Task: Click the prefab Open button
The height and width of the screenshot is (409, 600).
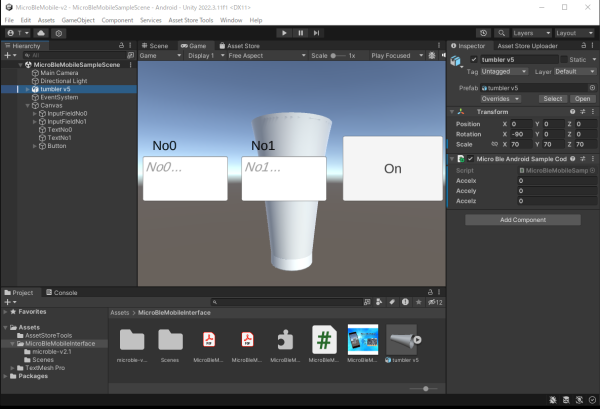Action: point(582,99)
